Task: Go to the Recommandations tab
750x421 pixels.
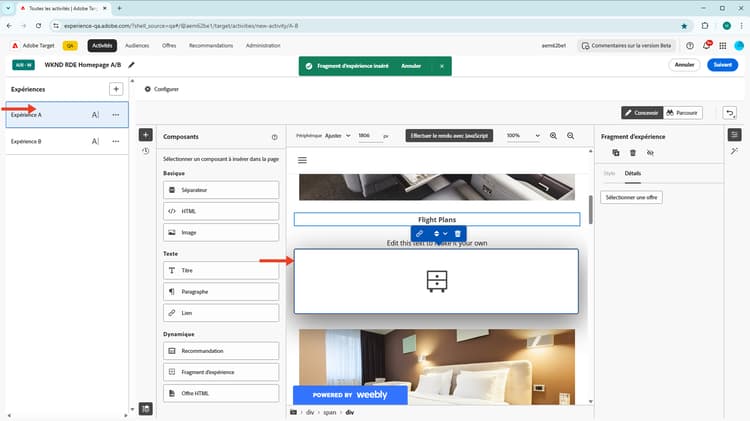Action: 211,46
